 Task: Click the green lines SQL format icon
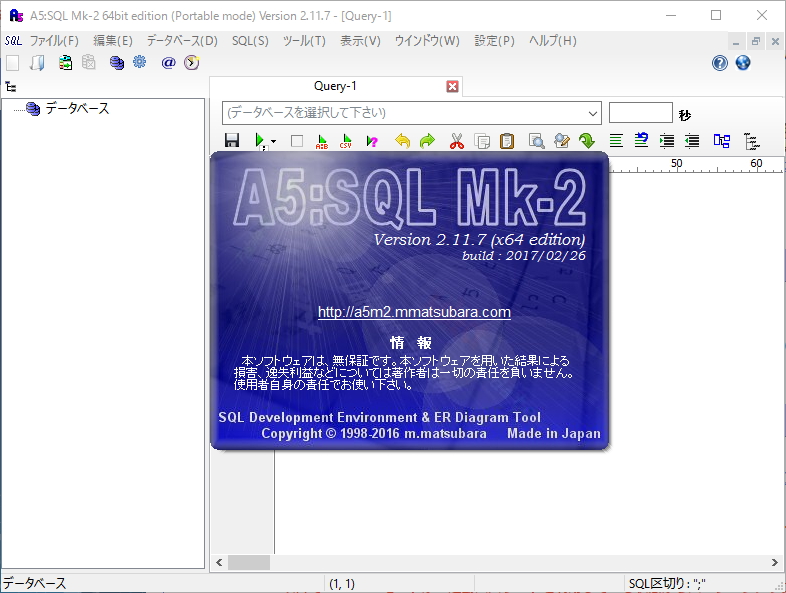pos(616,141)
